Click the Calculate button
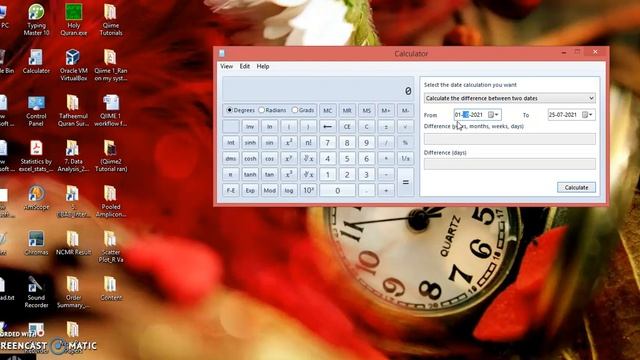Screen dimensions: 640x360 tap(576, 187)
